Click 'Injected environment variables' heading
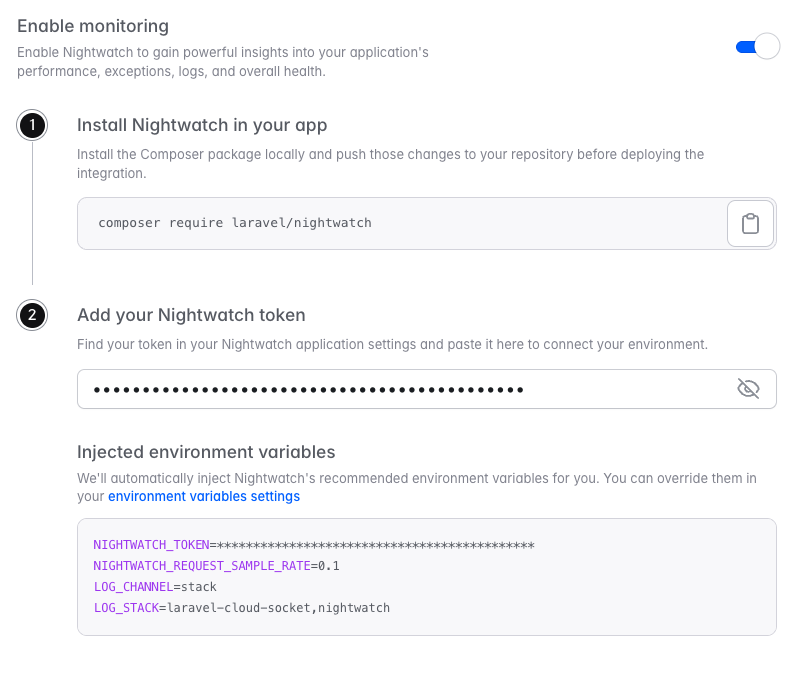Image resolution: width=808 pixels, height=694 pixels. pyautogui.click(x=206, y=452)
